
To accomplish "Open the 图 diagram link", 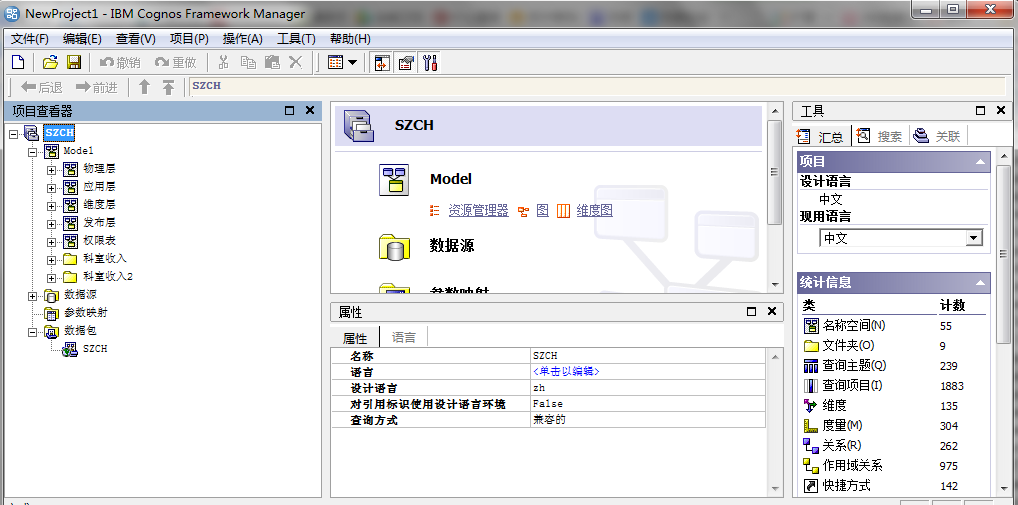I will pyautogui.click(x=543, y=210).
